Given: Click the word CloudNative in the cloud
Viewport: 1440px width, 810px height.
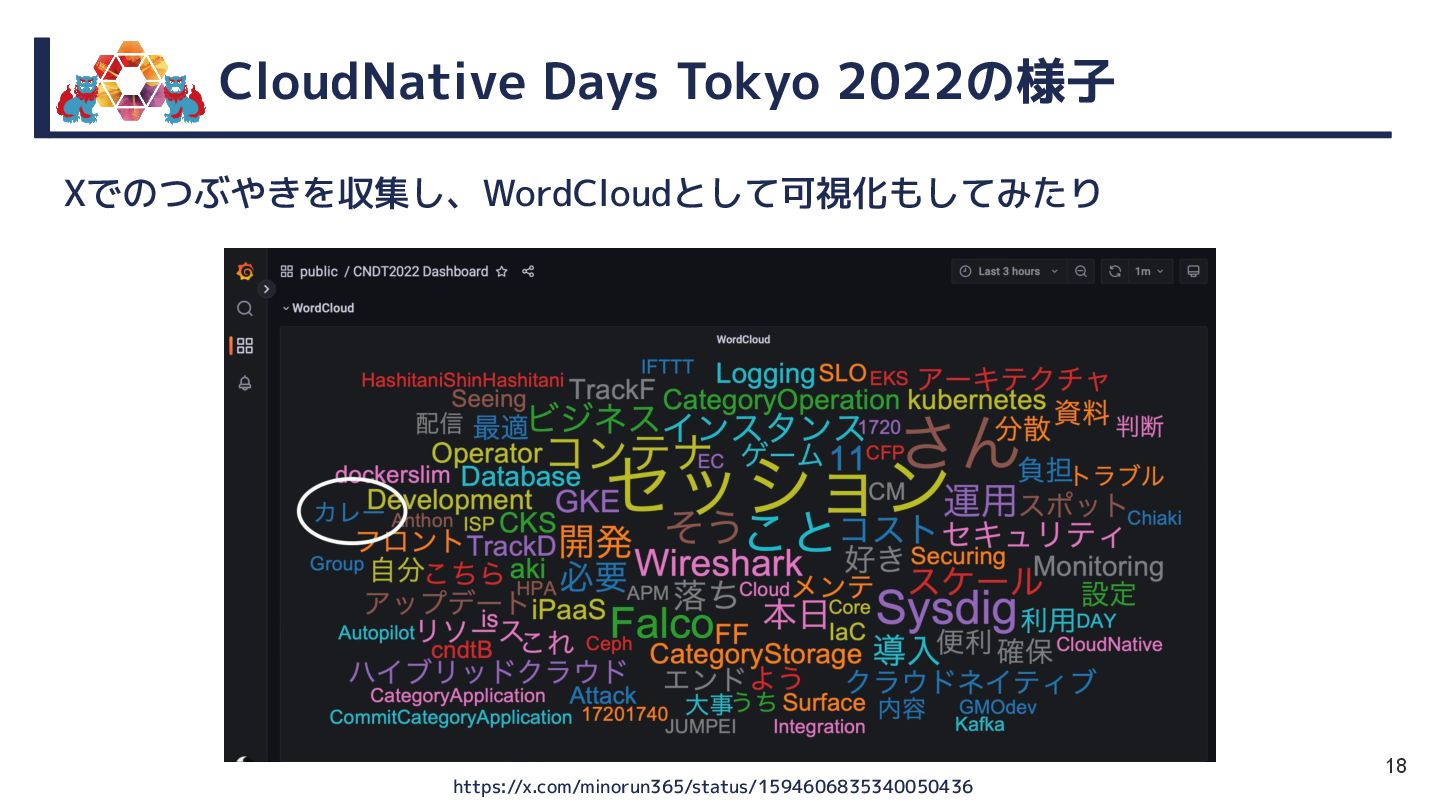Looking at the screenshot, I should pyautogui.click(x=1109, y=644).
